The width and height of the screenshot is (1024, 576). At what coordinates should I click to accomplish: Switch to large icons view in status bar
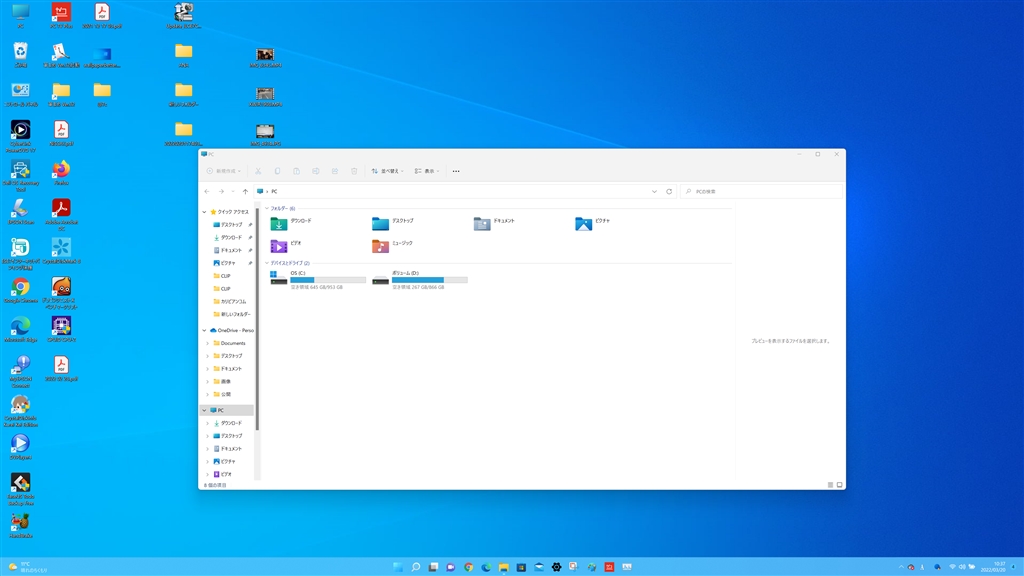tap(839, 485)
